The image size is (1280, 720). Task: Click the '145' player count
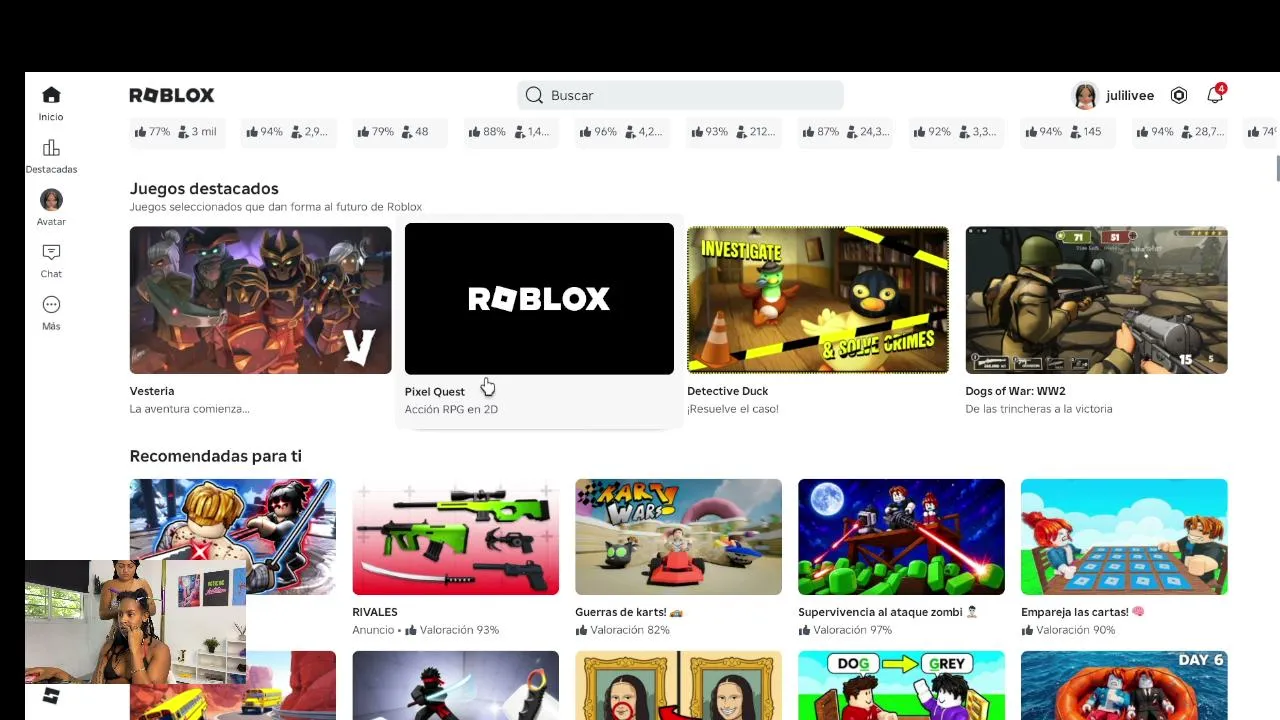point(1086,132)
